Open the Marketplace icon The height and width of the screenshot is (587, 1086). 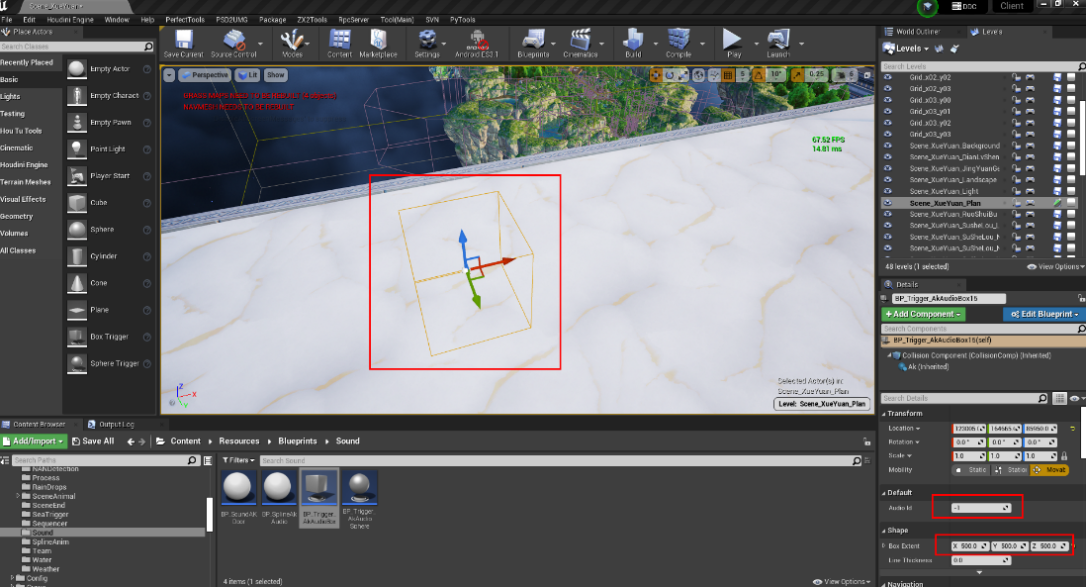(x=378, y=39)
